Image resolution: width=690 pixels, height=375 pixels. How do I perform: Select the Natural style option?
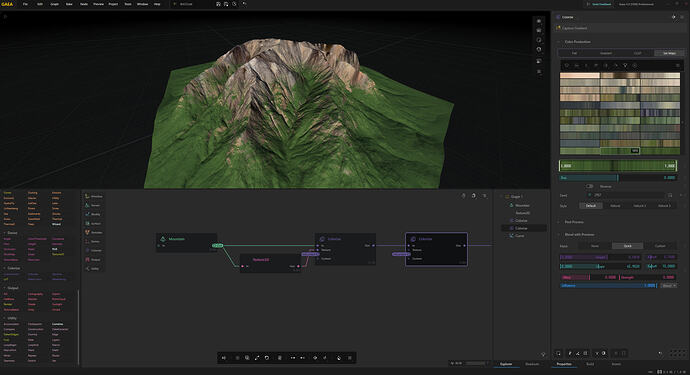615,206
